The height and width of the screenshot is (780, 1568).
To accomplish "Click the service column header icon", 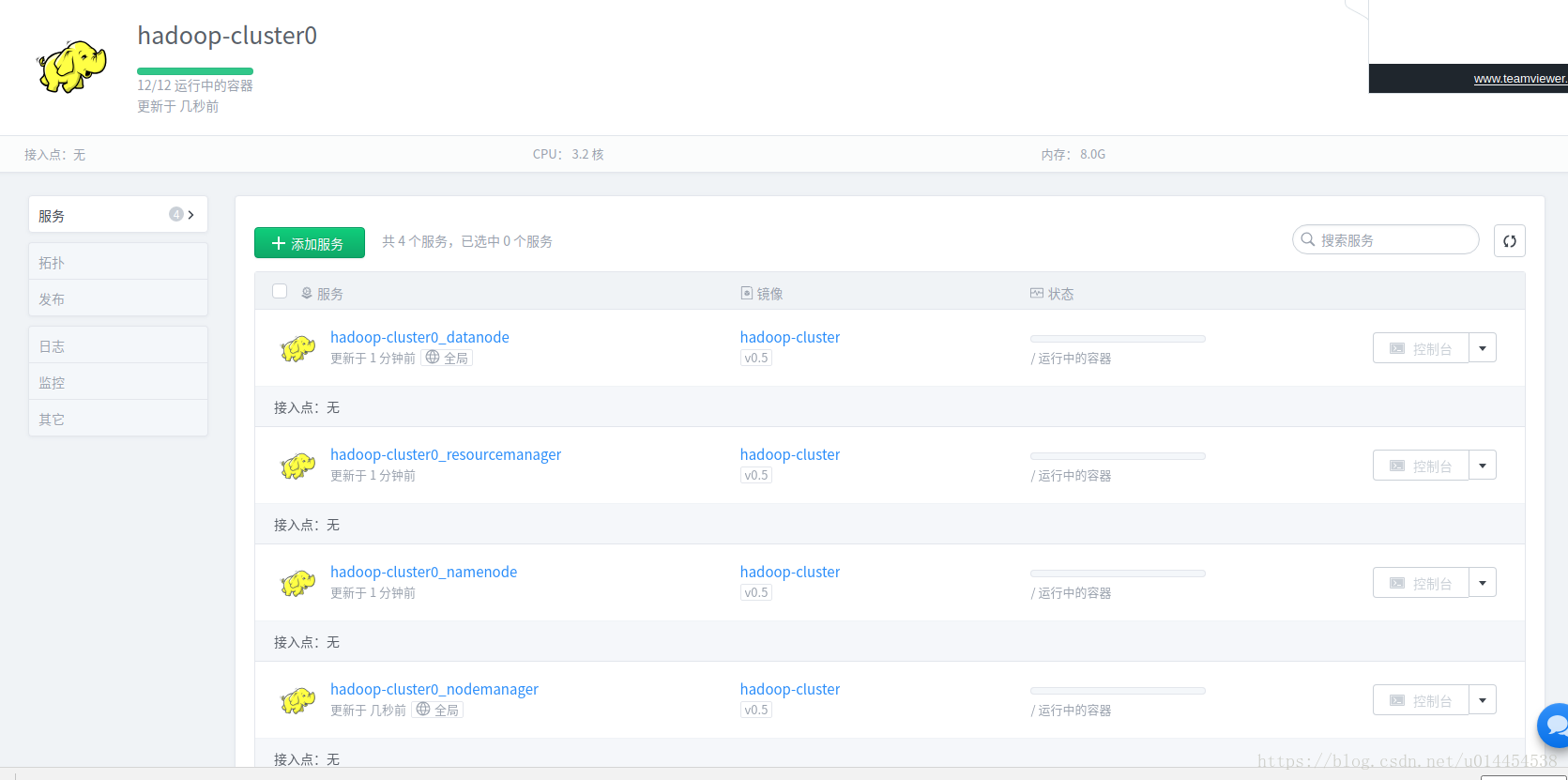I will (x=307, y=294).
